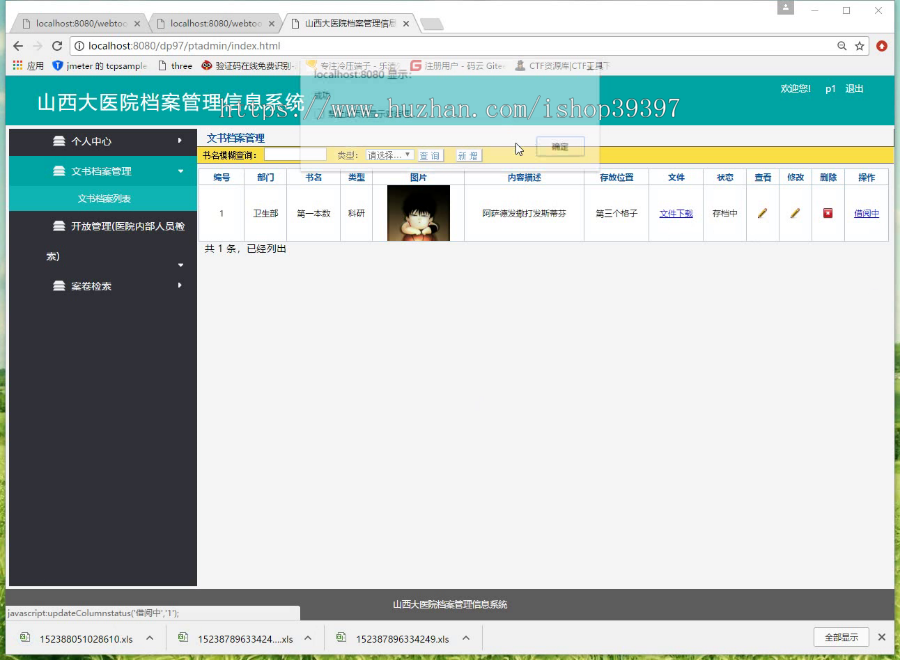Open the jmeter tcpsample bookmark

[99, 66]
